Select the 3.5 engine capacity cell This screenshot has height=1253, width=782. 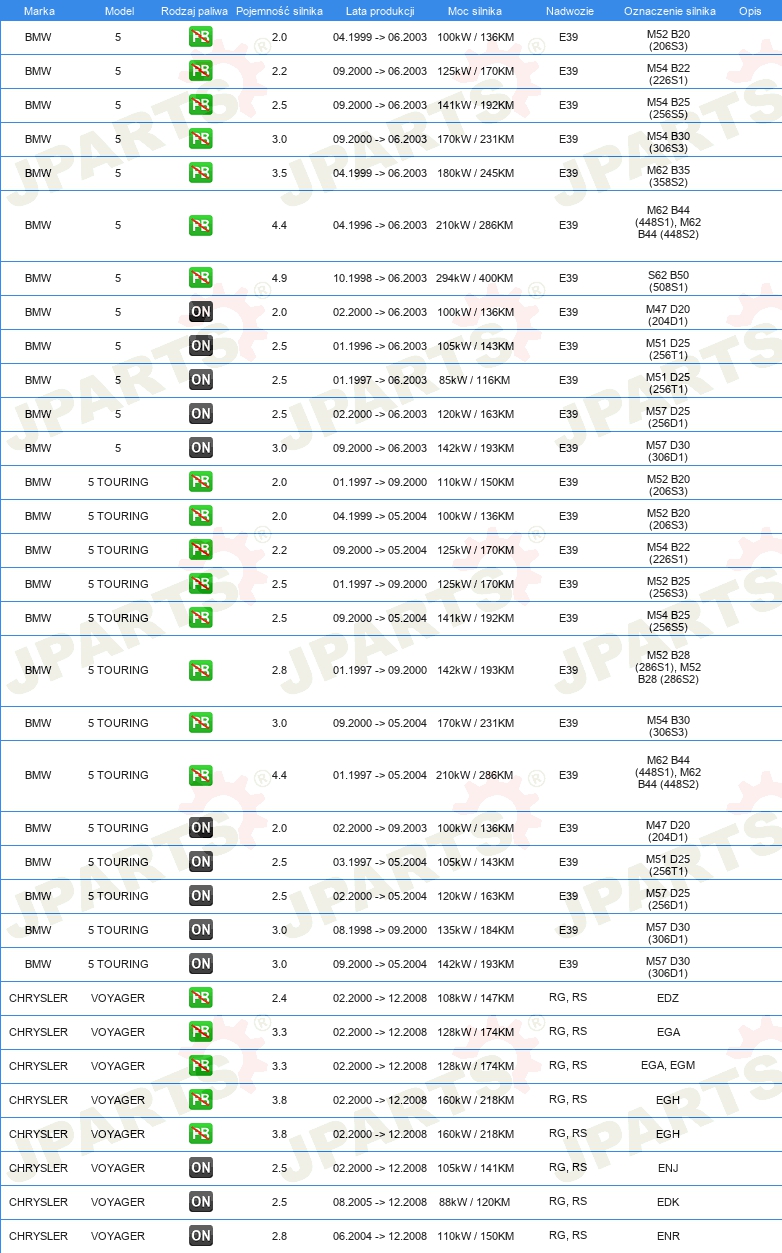(279, 173)
